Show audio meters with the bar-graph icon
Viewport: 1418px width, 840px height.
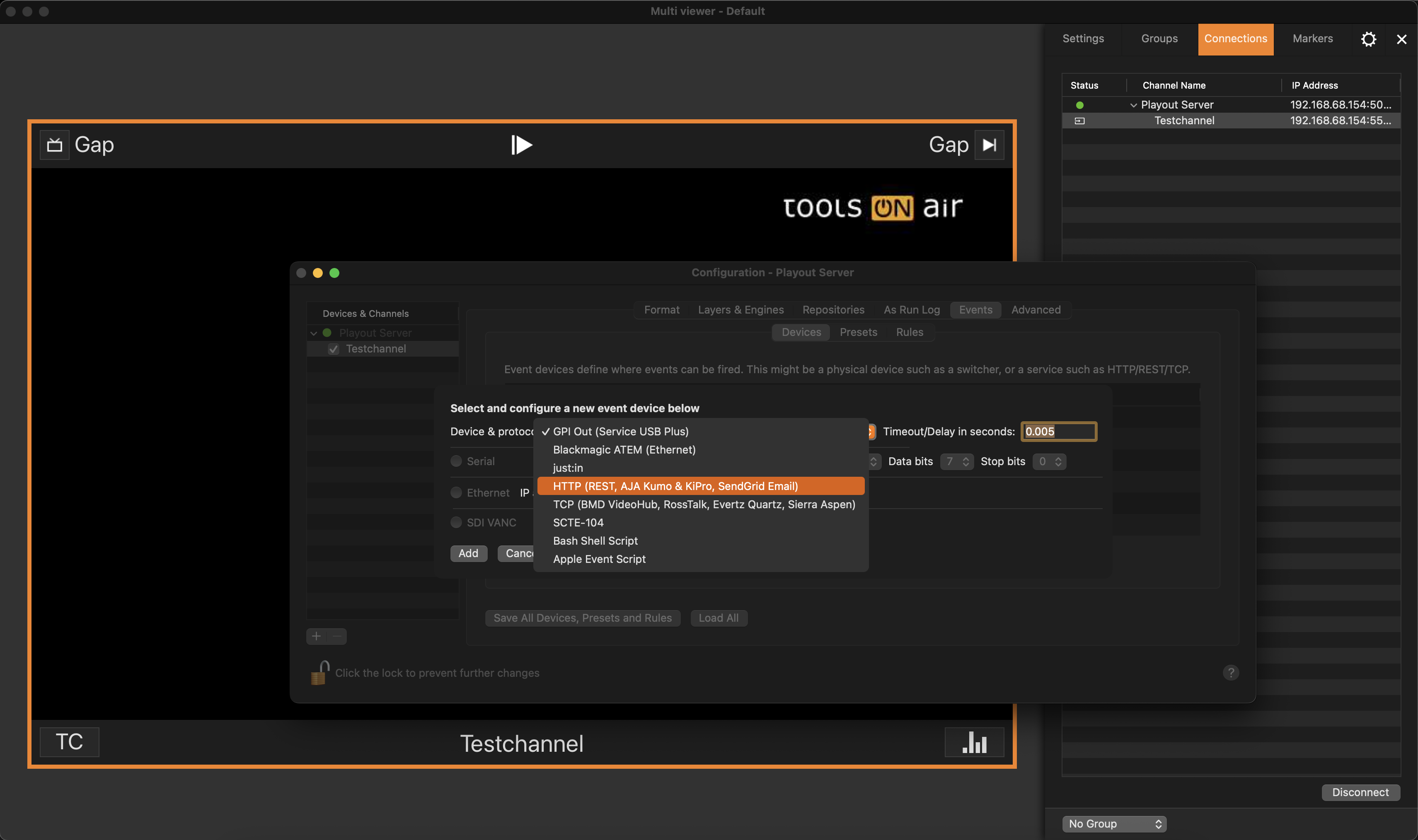[974, 741]
